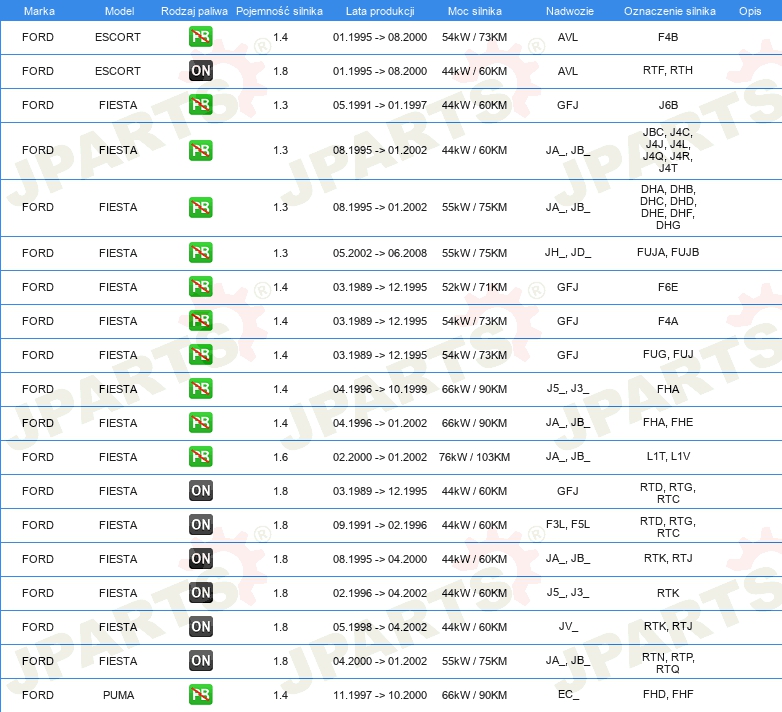Select the PUMA model cell
Image resolution: width=782 pixels, height=712 pixels.
(118, 695)
